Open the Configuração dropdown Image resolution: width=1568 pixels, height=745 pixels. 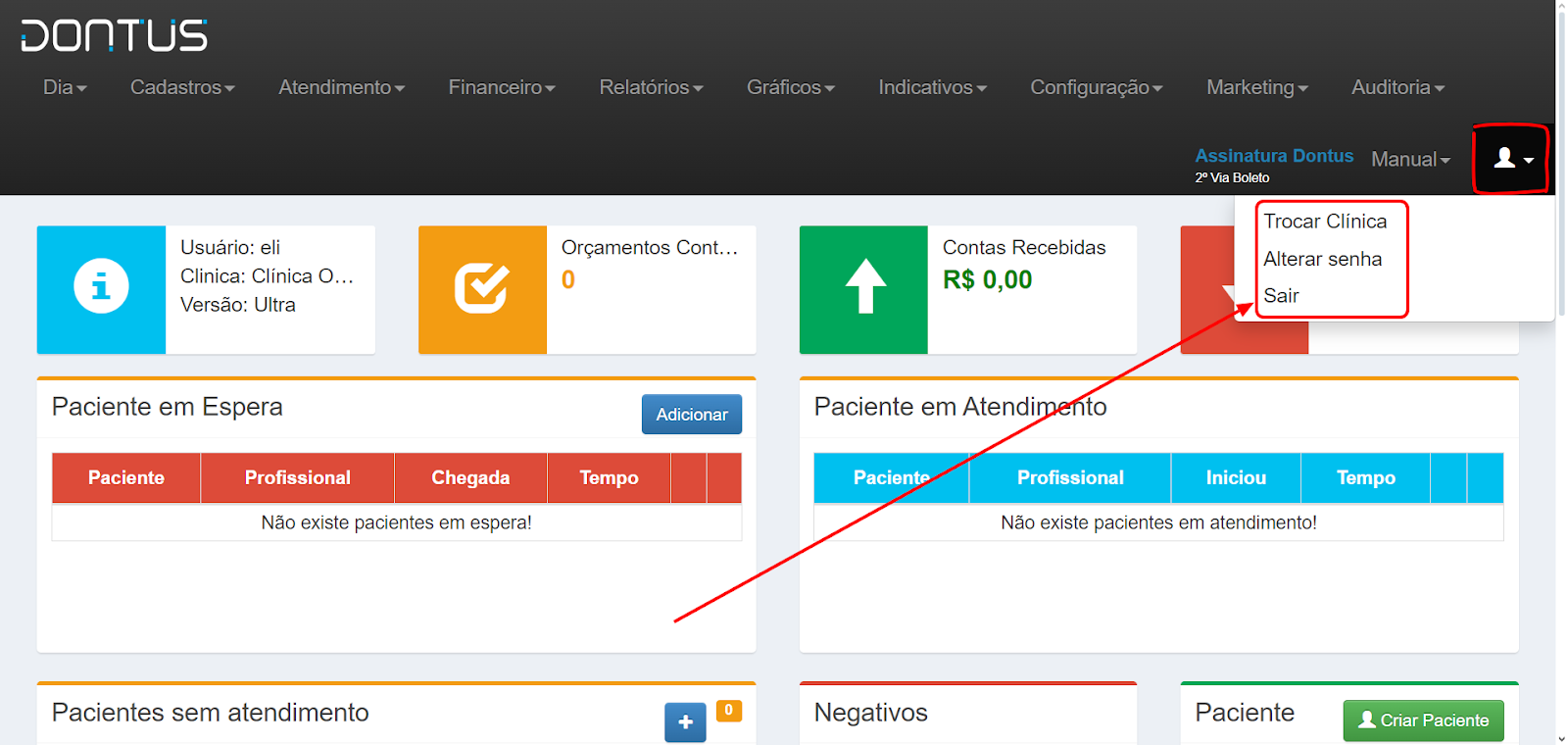pos(1096,87)
